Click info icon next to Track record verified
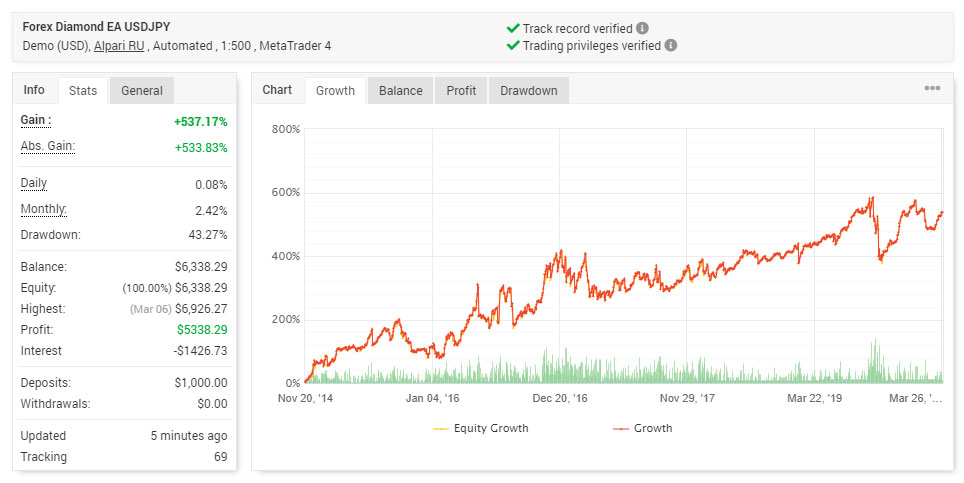This screenshot has width=964, height=483. point(642,28)
